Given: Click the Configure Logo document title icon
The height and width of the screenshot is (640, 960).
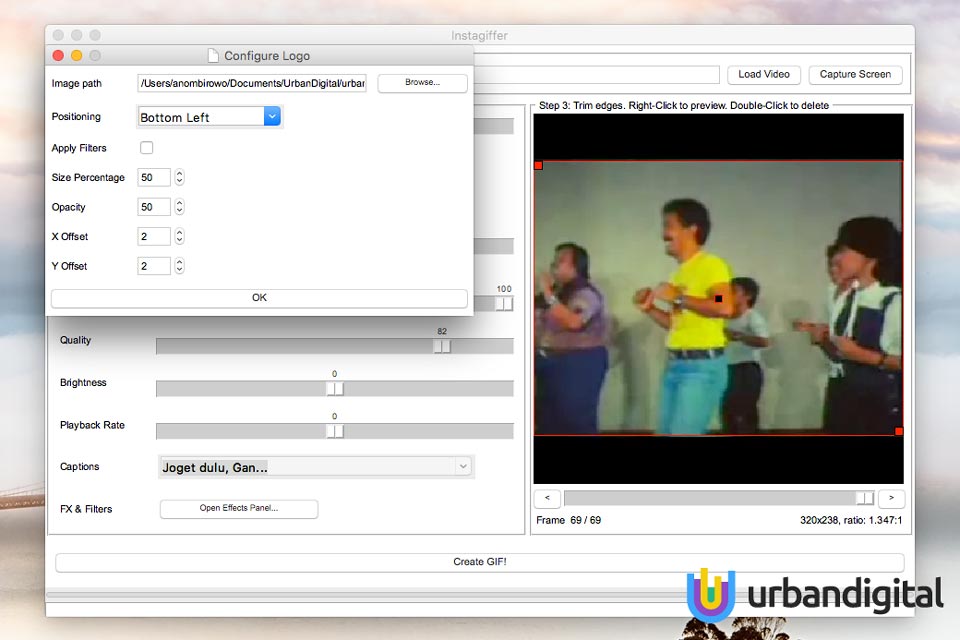Looking at the screenshot, I should coord(213,56).
